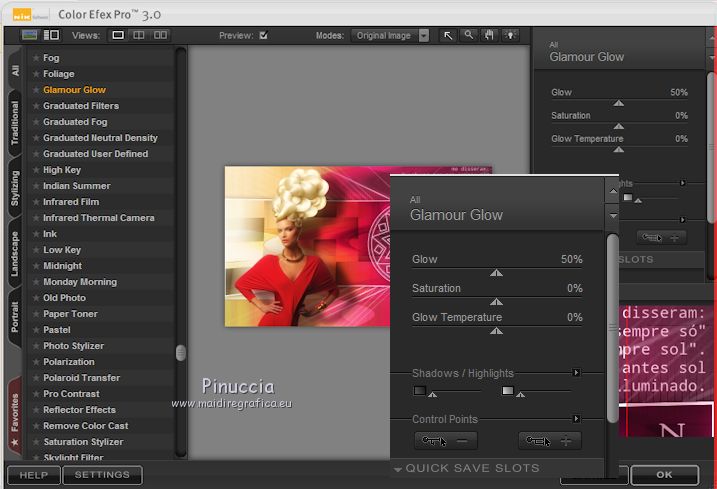Click the lightbulb background color icon
The width and height of the screenshot is (717, 489).
pyautogui.click(x=511, y=35)
